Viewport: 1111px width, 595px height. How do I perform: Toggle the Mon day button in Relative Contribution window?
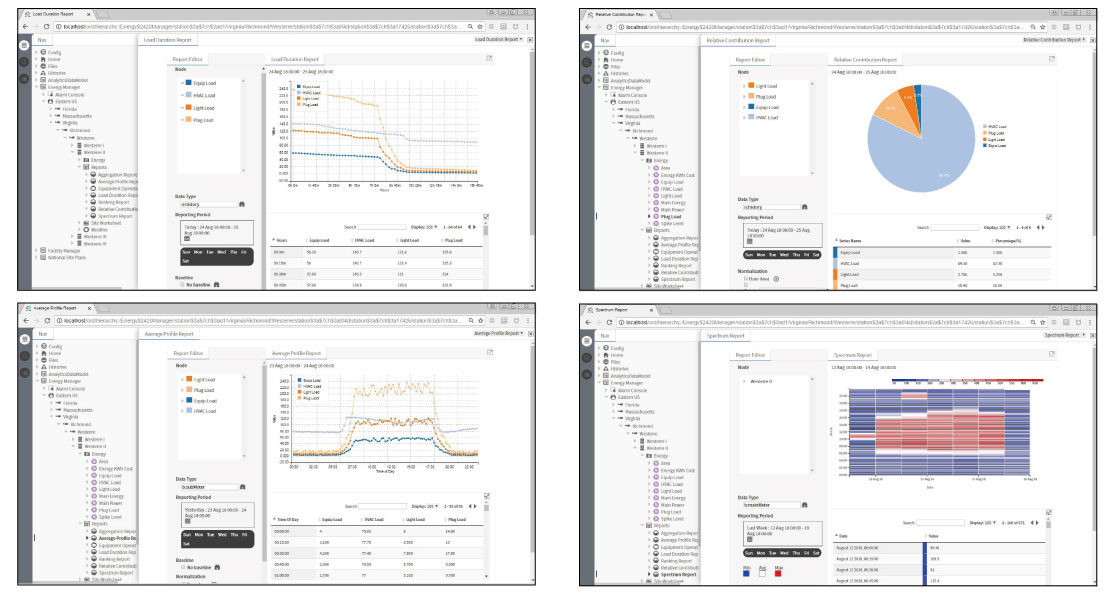[761, 254]
